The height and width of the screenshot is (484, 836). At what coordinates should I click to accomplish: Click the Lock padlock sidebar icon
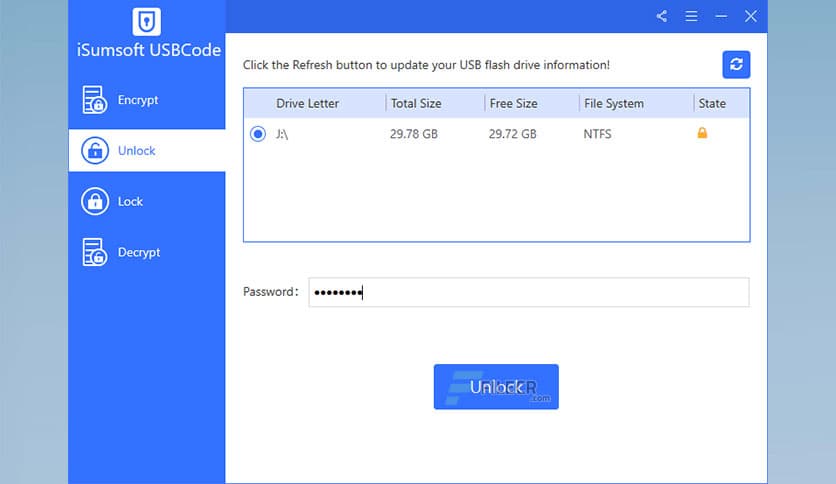tap(95, 201)
